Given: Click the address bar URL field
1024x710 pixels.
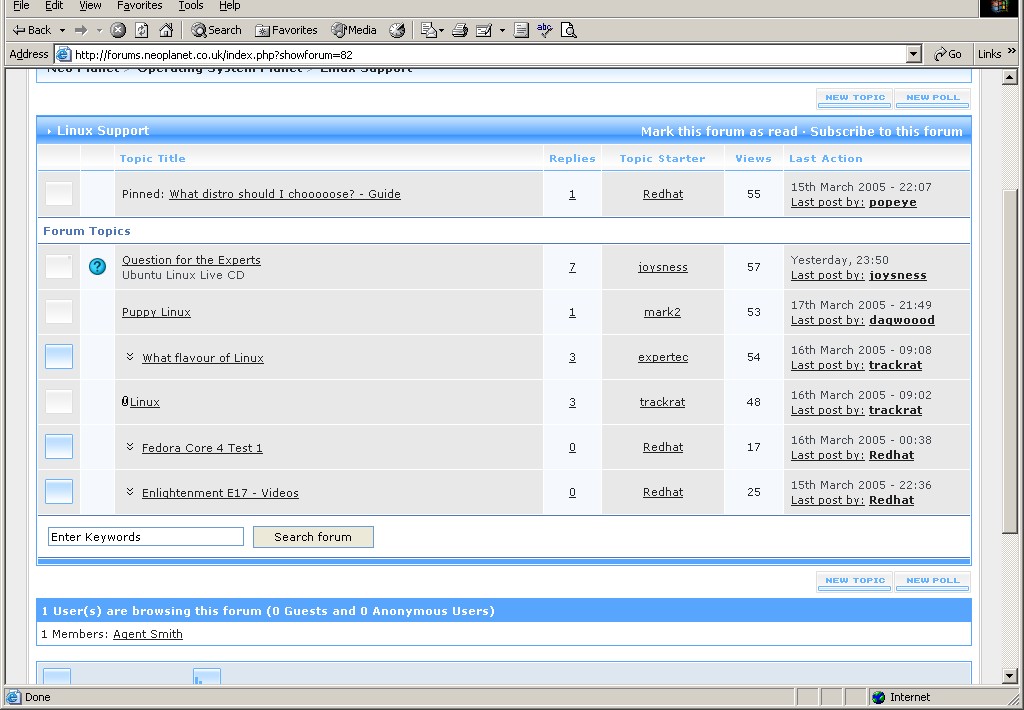Looking at the screenshot, I should [x=480, y=54].
